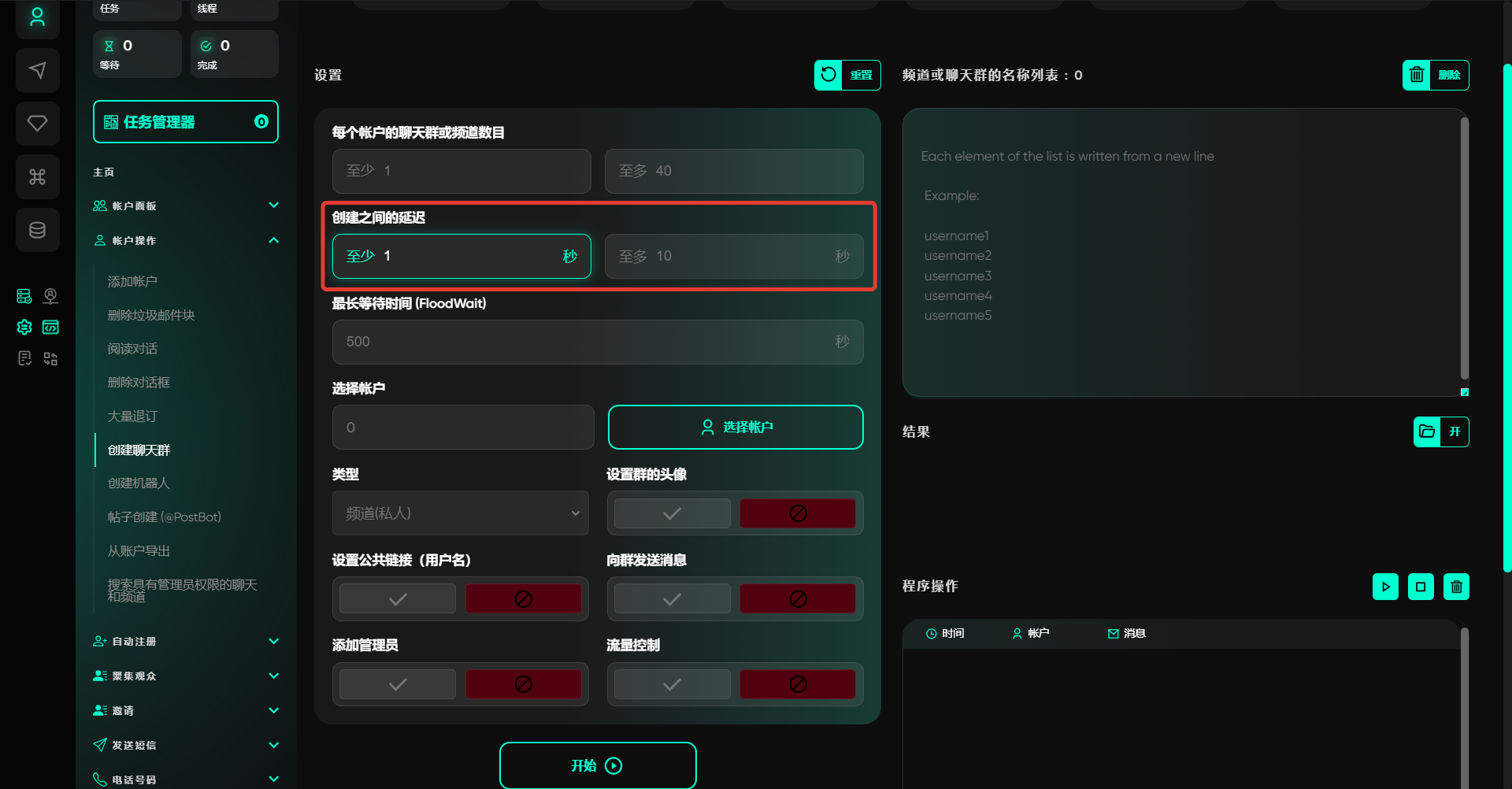Open results folder via 开 button
This screenshot has width=1512, height=789.
point(1440,432)
